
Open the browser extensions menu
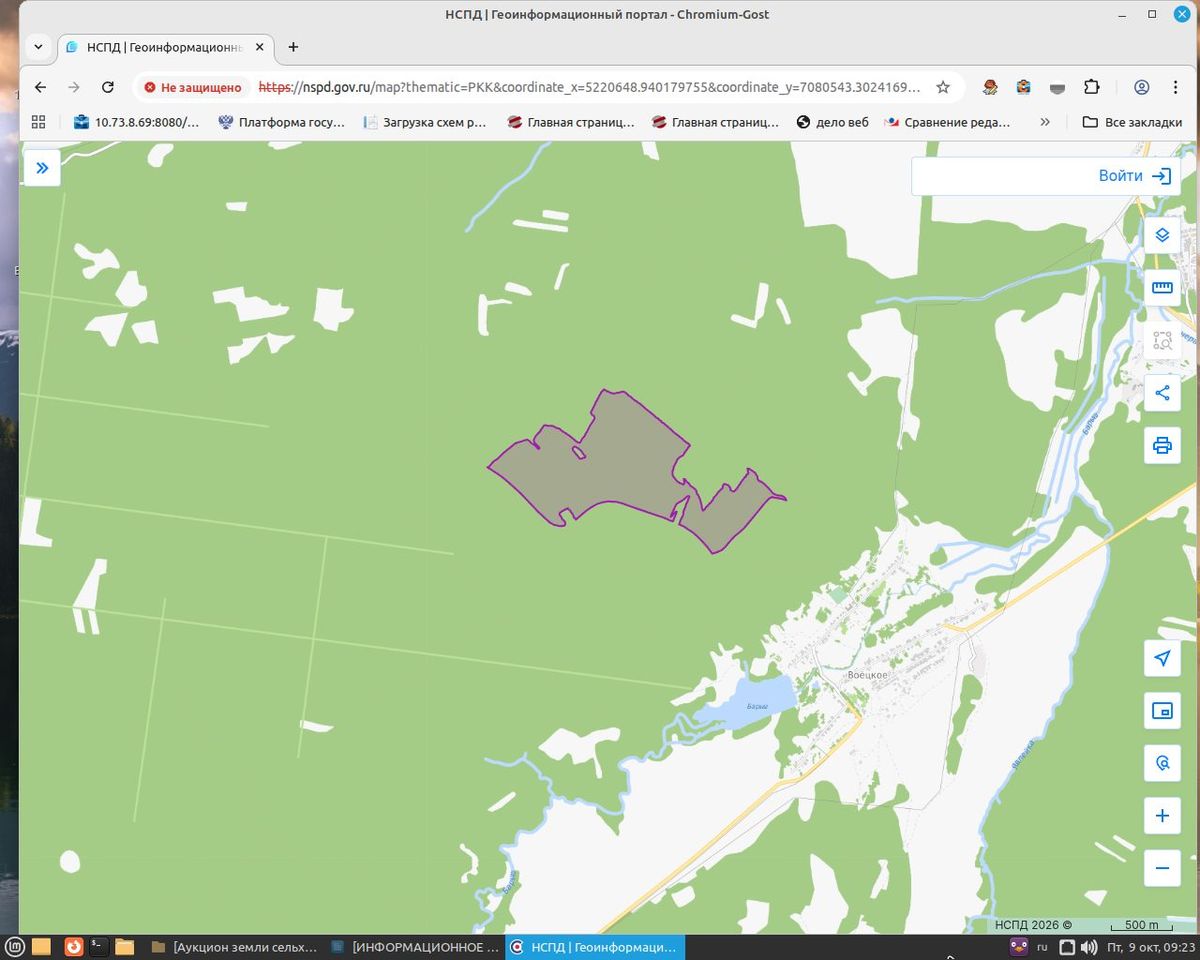(x=1092, y=87)
